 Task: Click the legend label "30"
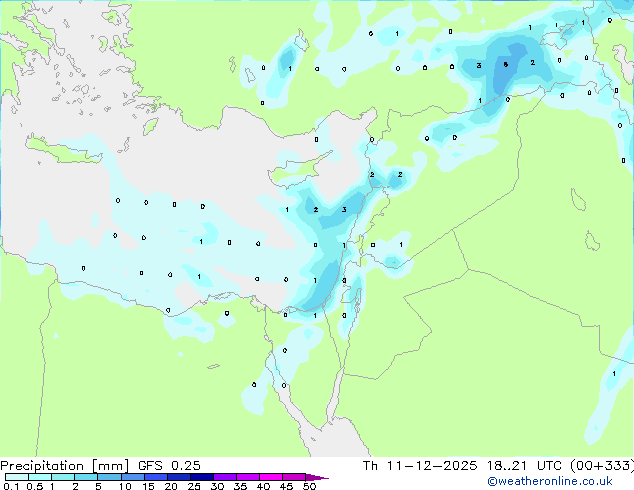(x=217, y=486)
